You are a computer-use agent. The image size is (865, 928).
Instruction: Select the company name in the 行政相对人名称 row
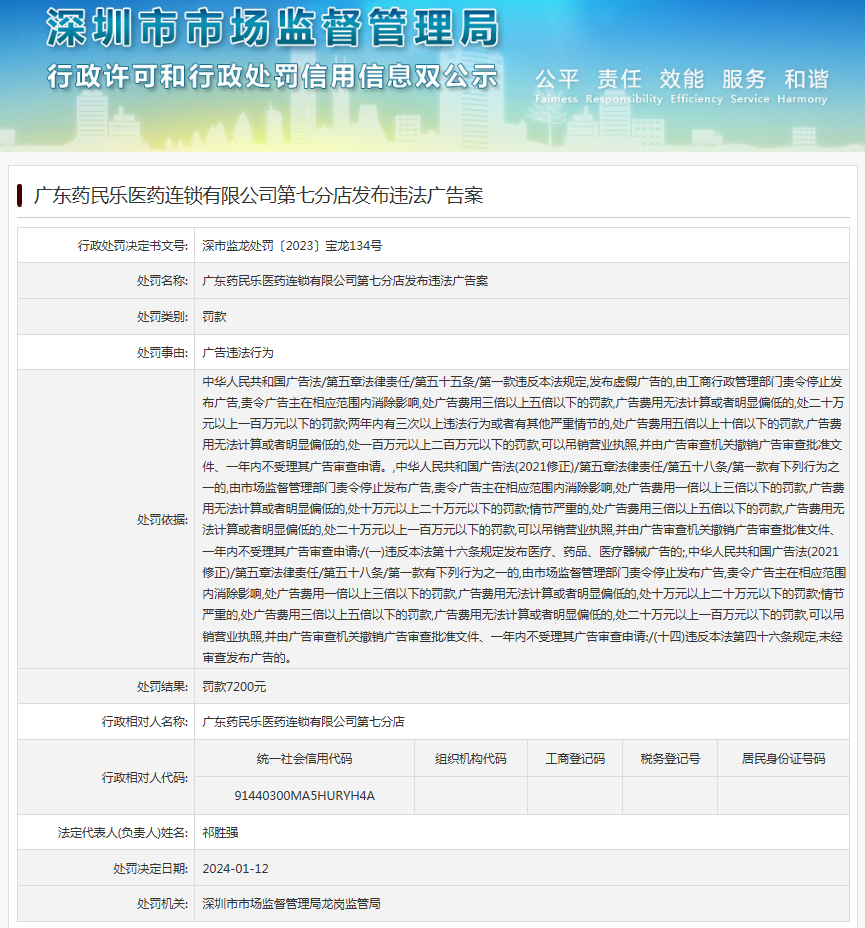(304, 721)
